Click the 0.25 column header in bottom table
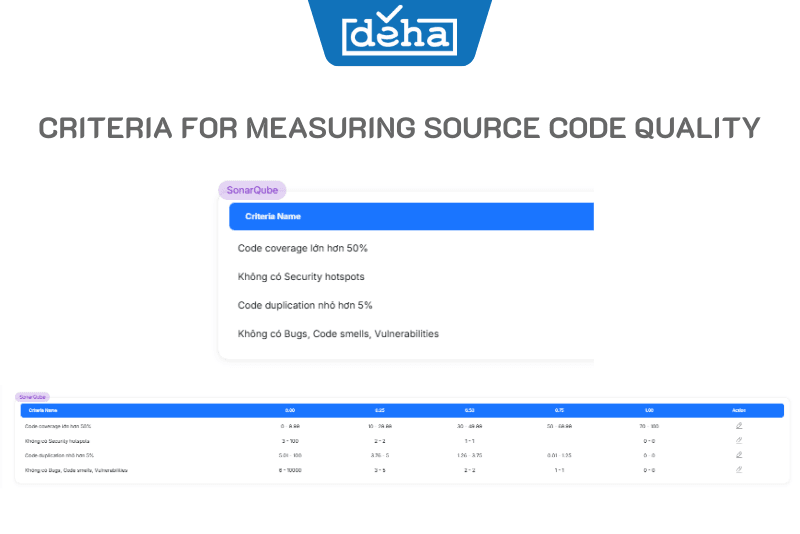Viewport: 800px width, 534px height. click(379, 410)
